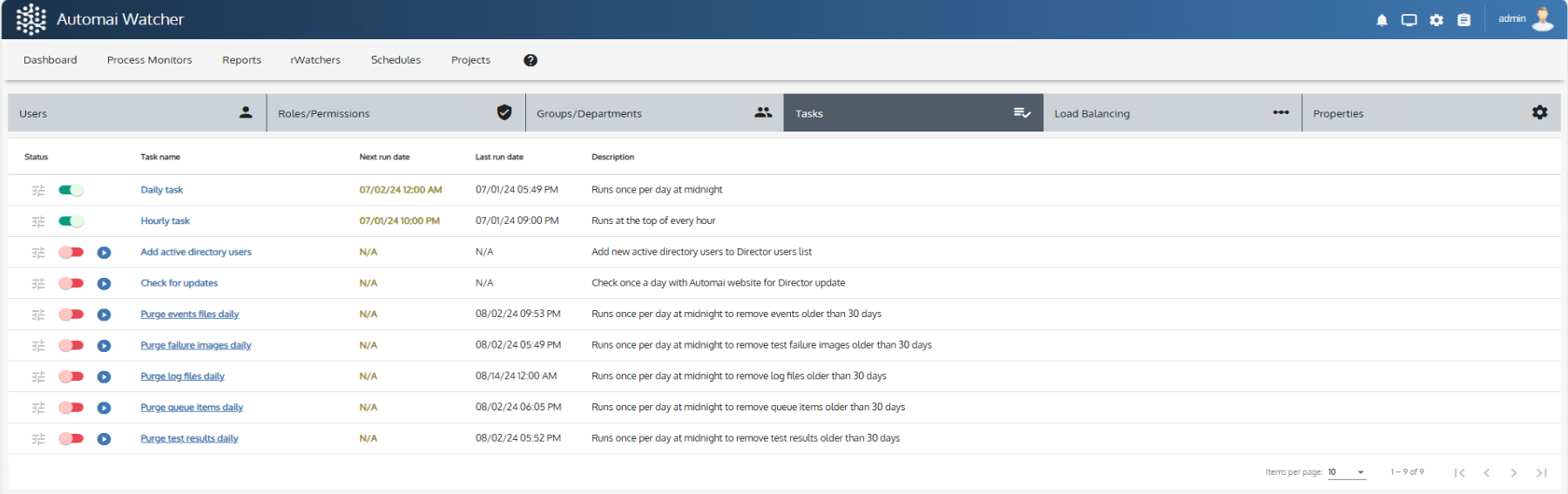
Task: Open settings sliders icon for Check for updates
Action: coord(38,283)
